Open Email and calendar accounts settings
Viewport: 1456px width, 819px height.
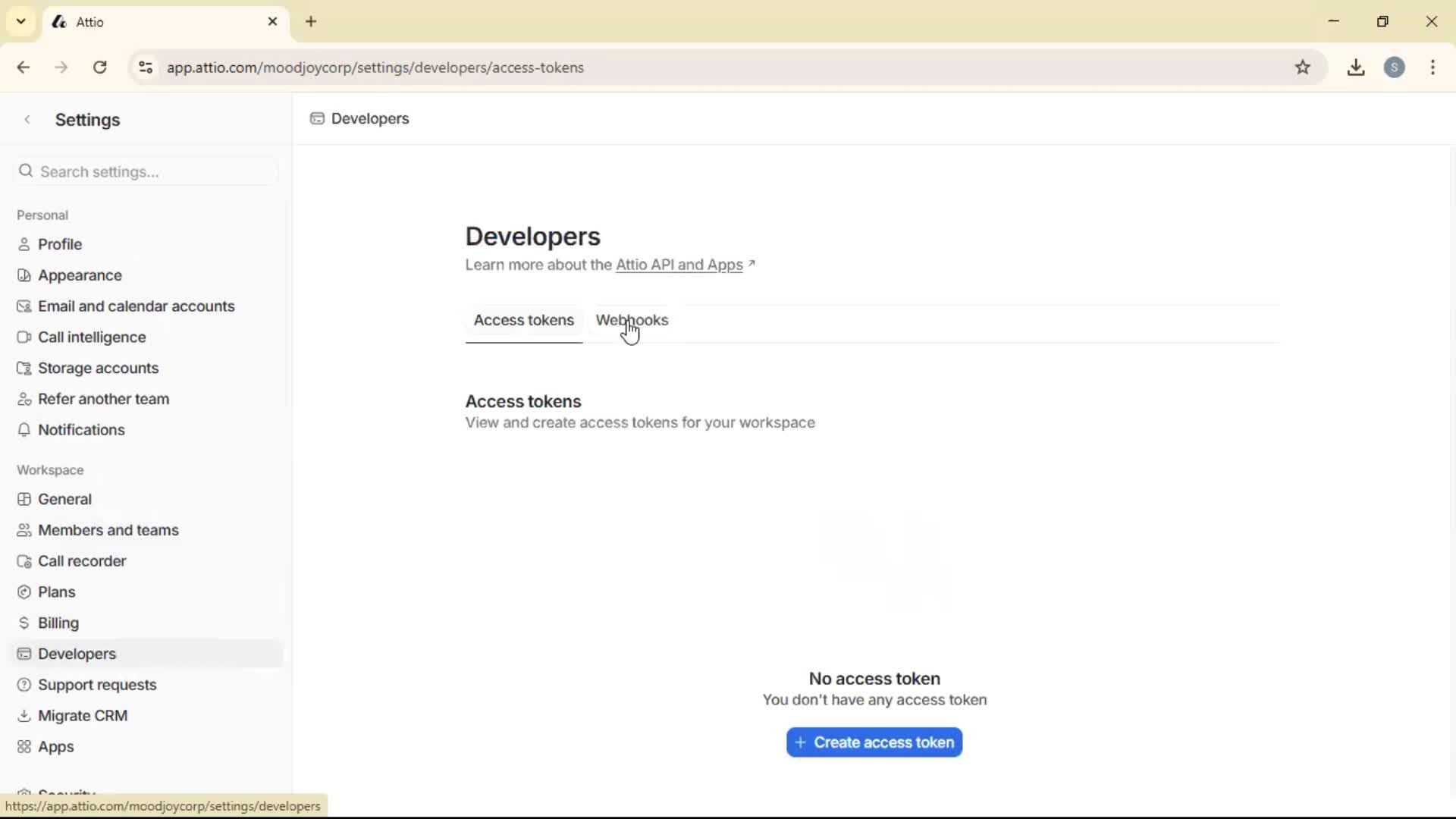coord(24,306)
